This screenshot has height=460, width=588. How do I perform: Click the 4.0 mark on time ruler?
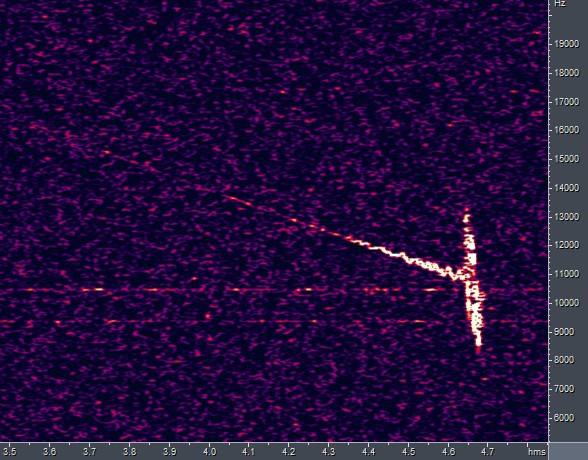pos(209,452)
